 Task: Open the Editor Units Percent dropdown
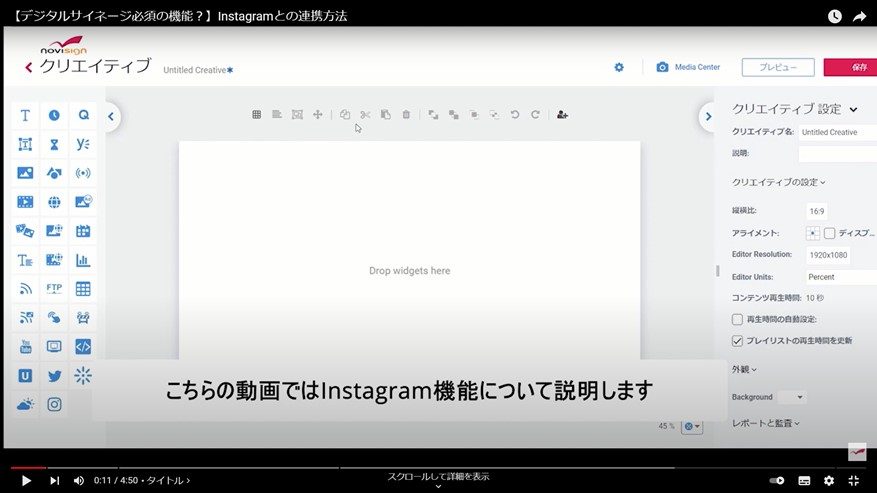840,277
